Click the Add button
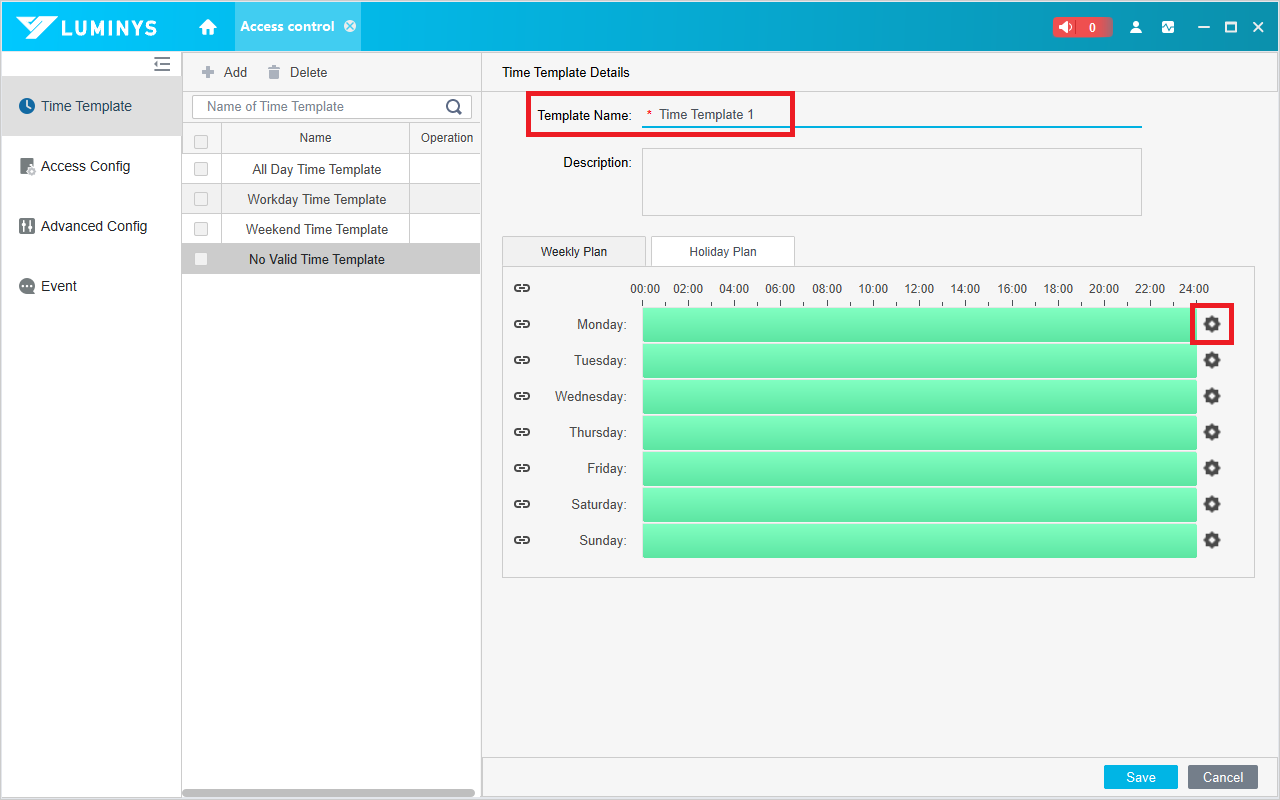This screenshot has width=1280, height=800. coord(225,72)
